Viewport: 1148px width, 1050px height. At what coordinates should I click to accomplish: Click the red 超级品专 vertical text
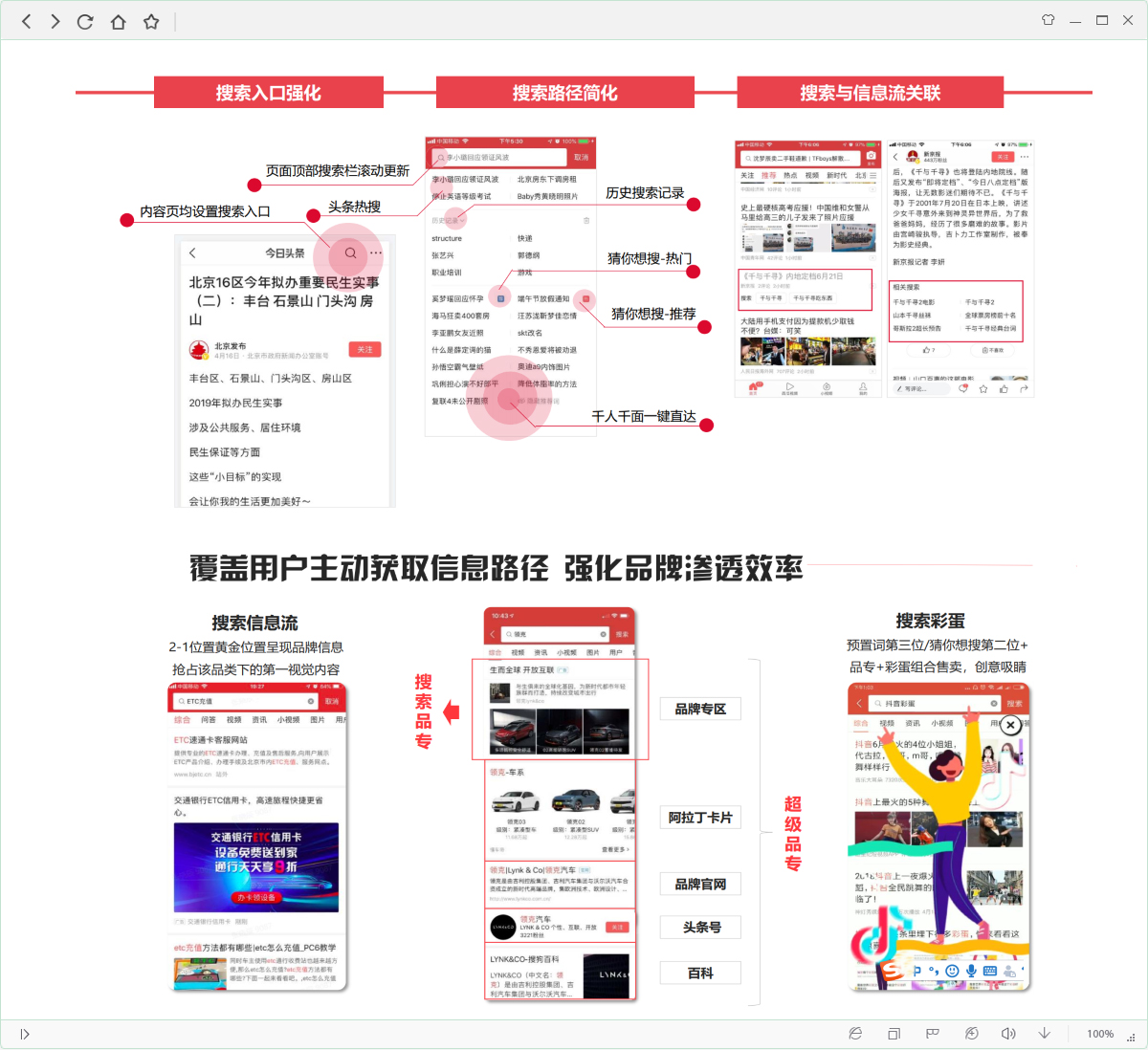click(793, 833)
